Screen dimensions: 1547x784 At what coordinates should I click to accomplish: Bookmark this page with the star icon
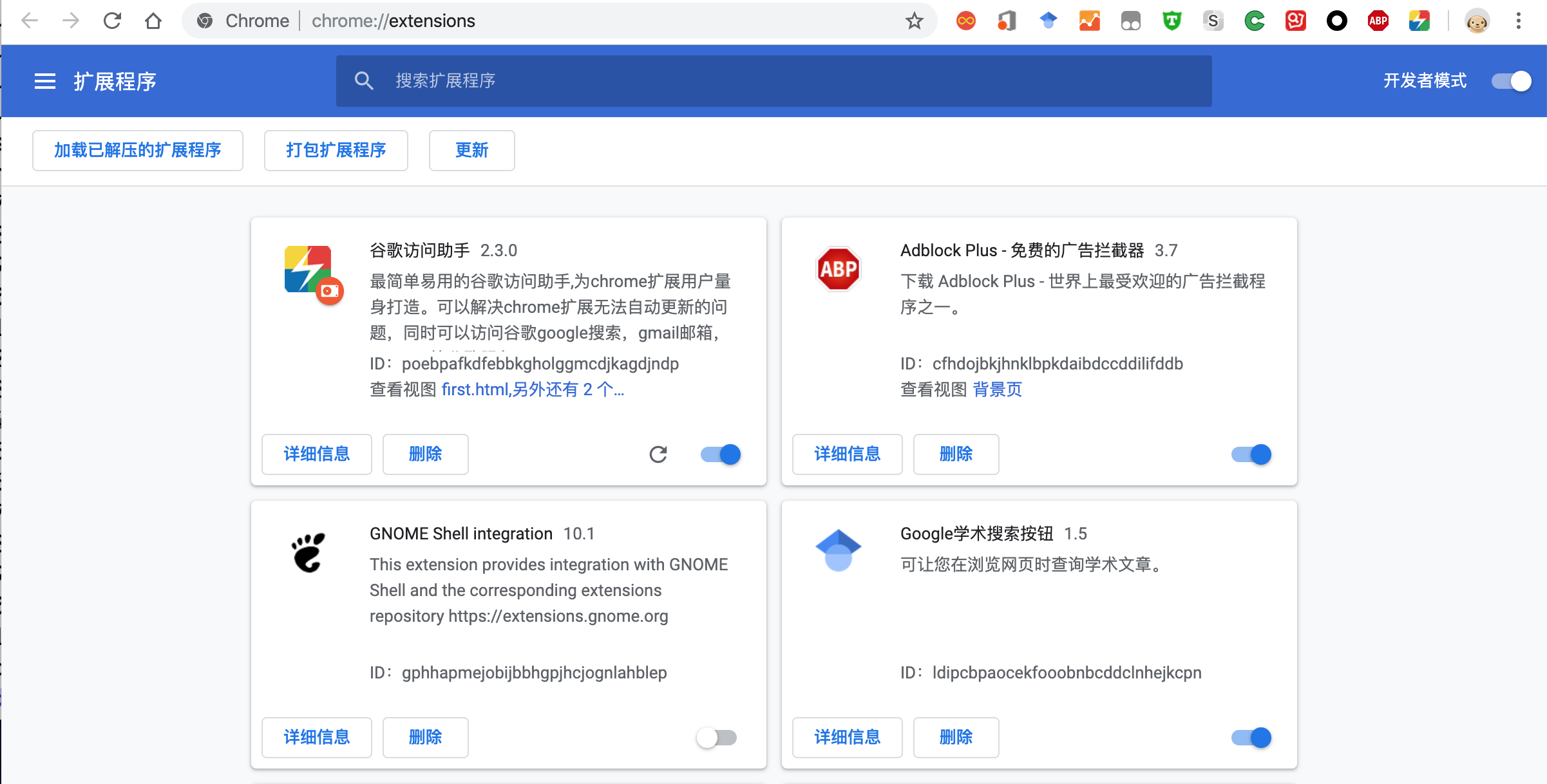(x=914, y=21)
